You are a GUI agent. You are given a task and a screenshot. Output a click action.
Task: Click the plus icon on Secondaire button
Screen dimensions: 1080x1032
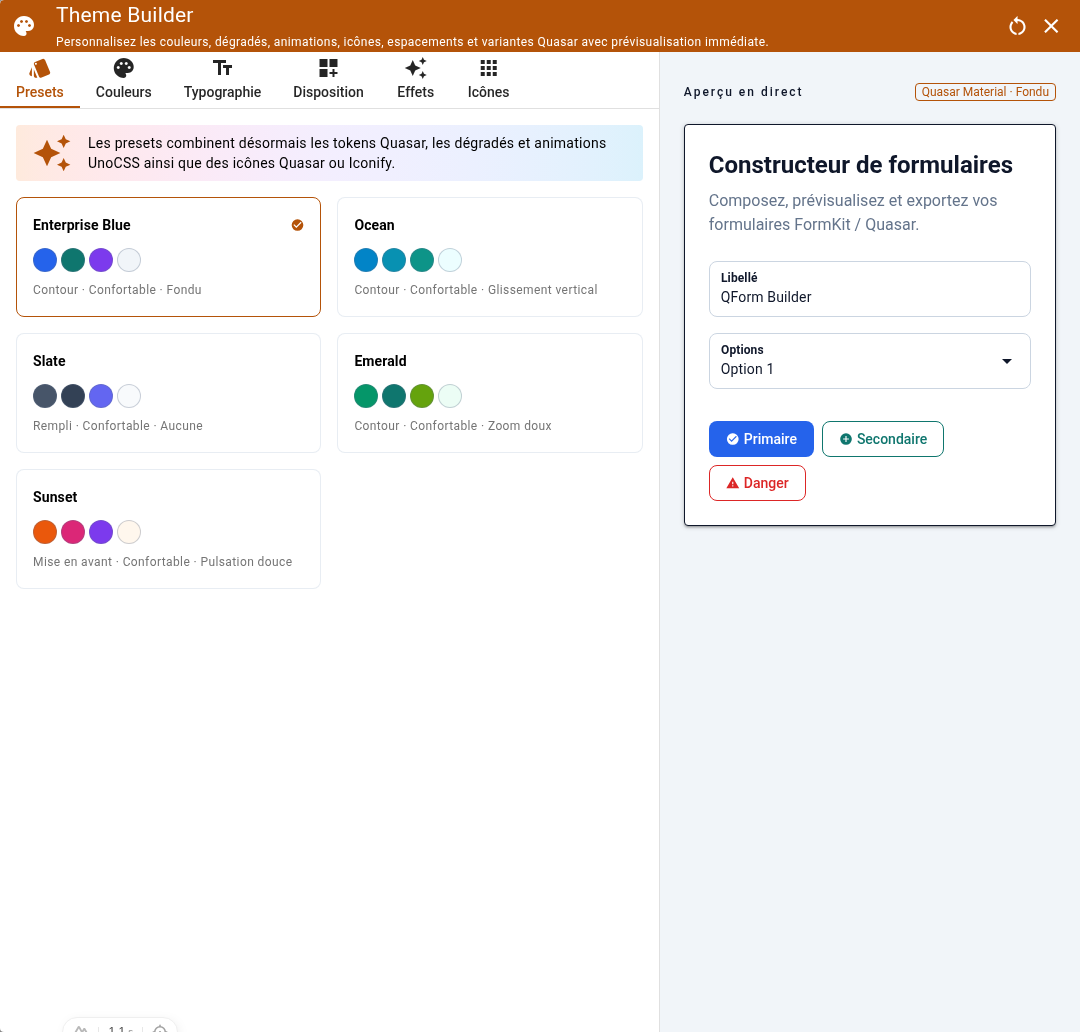846,439
